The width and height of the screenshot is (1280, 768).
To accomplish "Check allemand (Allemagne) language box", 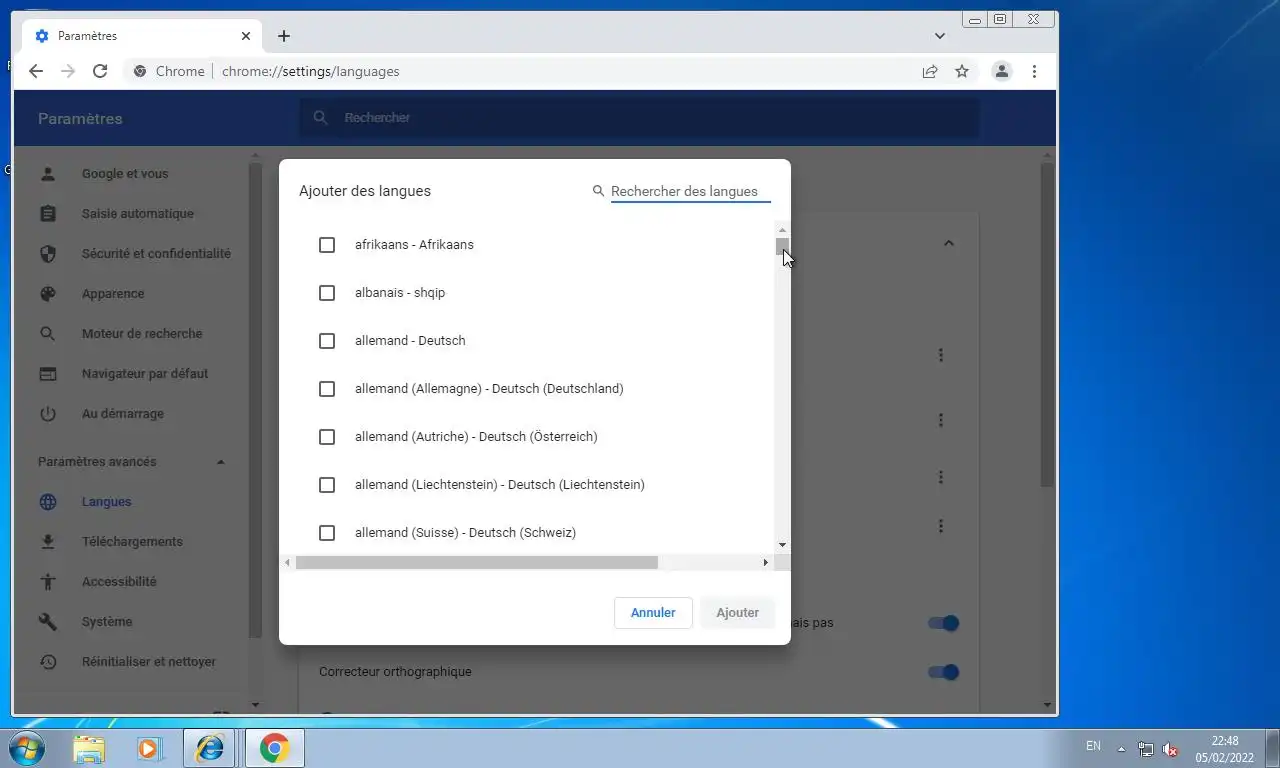I will (x=327, y=389).
